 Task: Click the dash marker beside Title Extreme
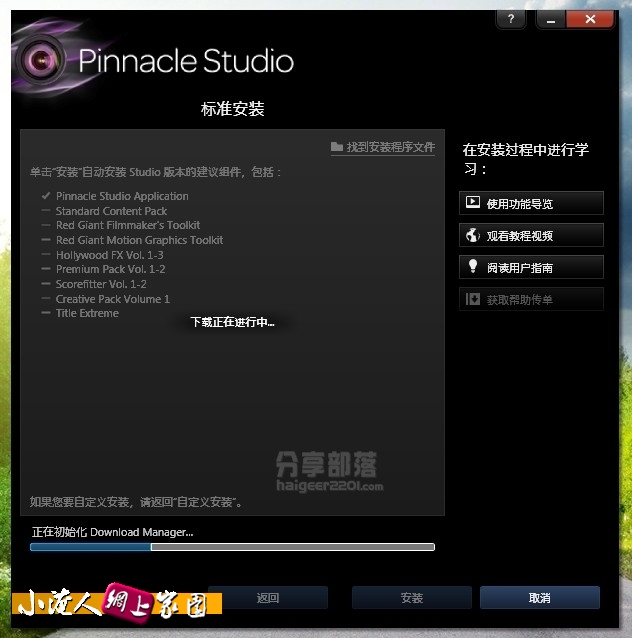coord(46,313)
